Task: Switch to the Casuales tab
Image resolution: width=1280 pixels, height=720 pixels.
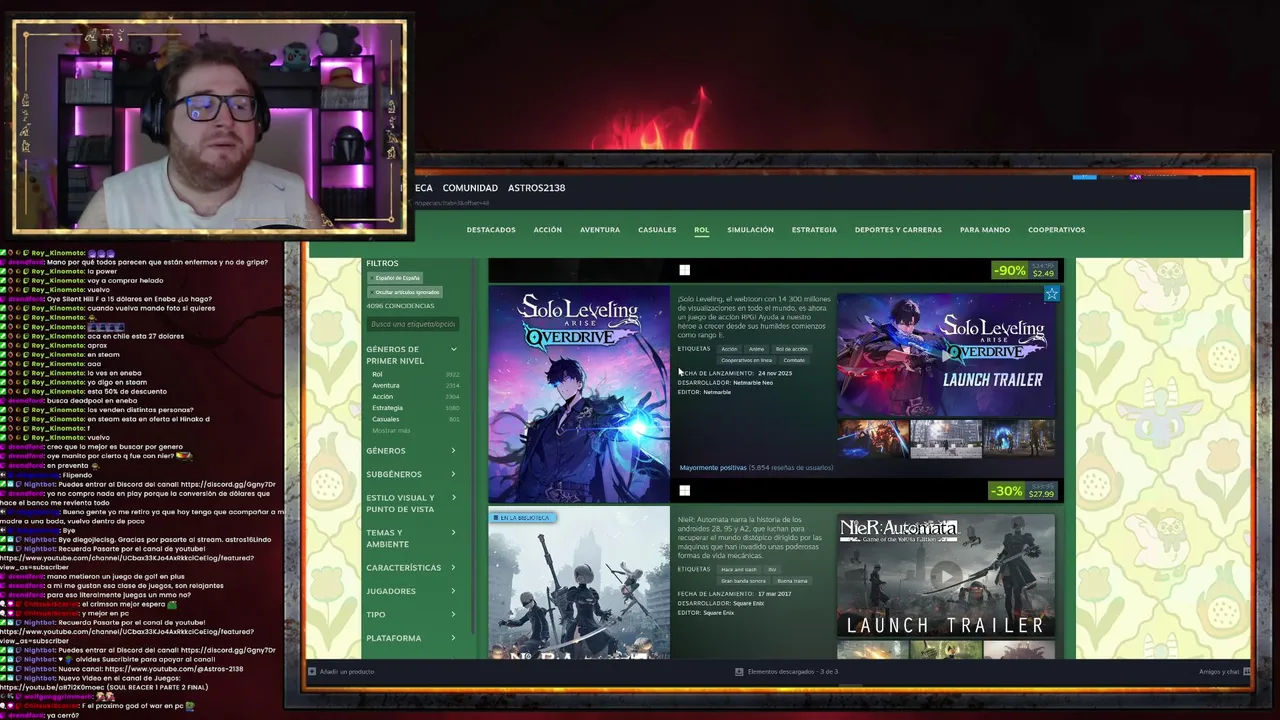Action: [657, 230]
